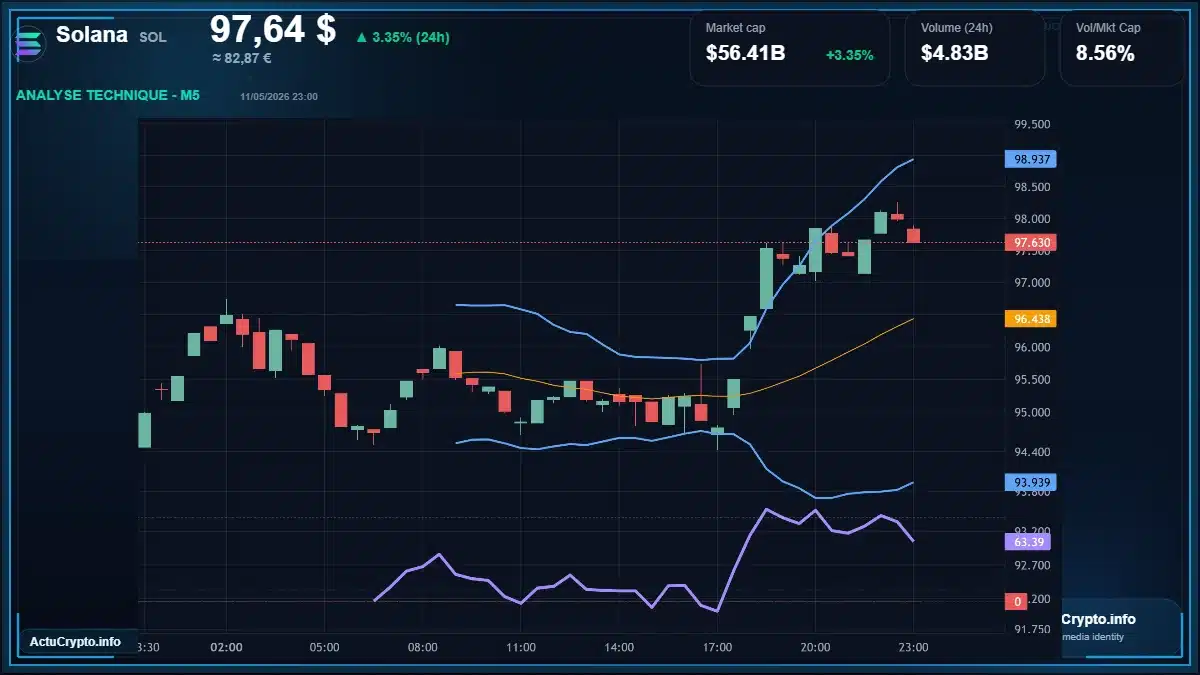Click the 97,64 $ price
The width and height of the screenshot is (1200, 675).
272,29
